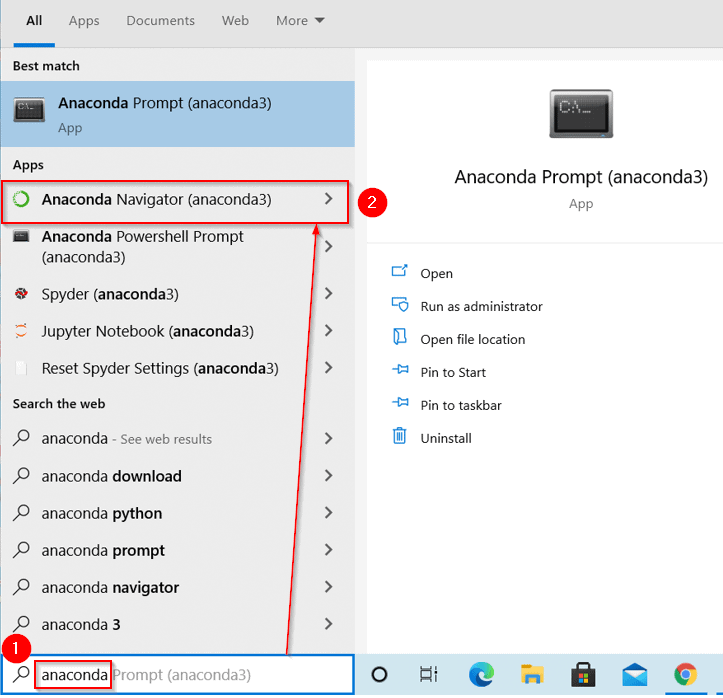
Task: Open Microsoft Edge from the taskbar
Action: tap(481, 675)
